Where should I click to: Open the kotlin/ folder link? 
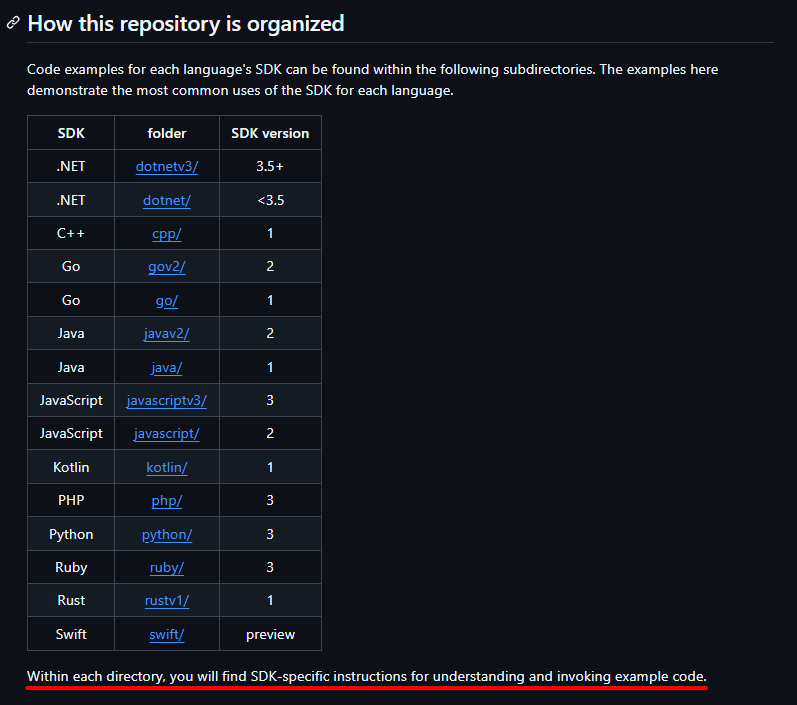167,467
